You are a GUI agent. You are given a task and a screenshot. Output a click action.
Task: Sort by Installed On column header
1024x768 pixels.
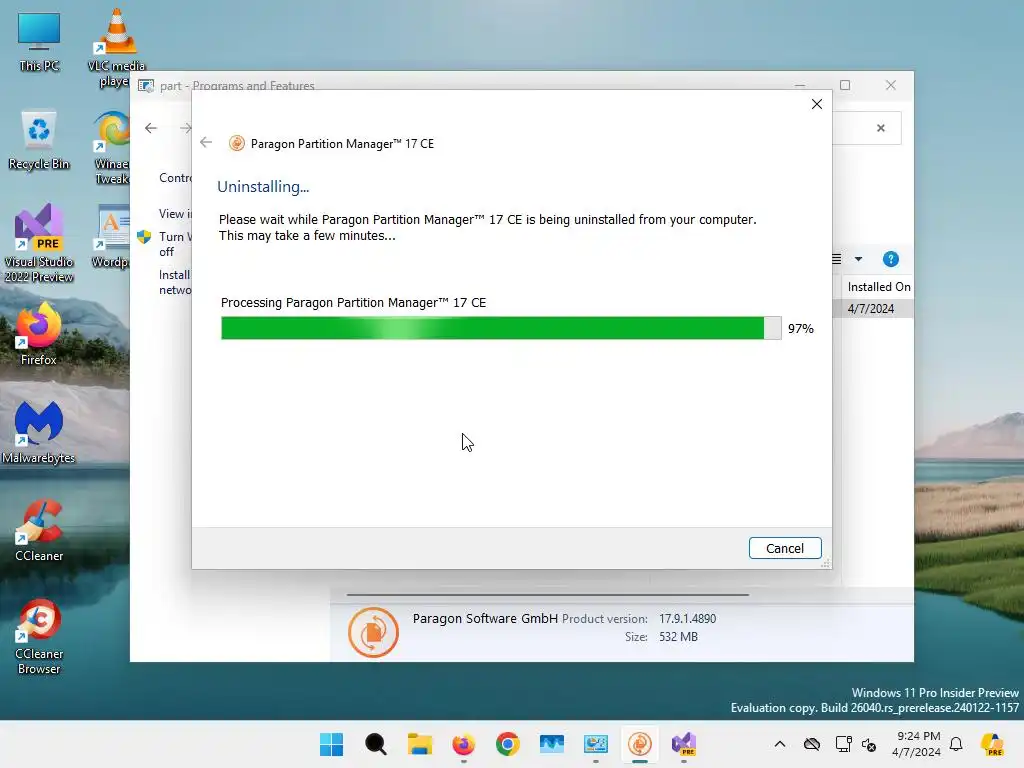click(x=878, y=287)
